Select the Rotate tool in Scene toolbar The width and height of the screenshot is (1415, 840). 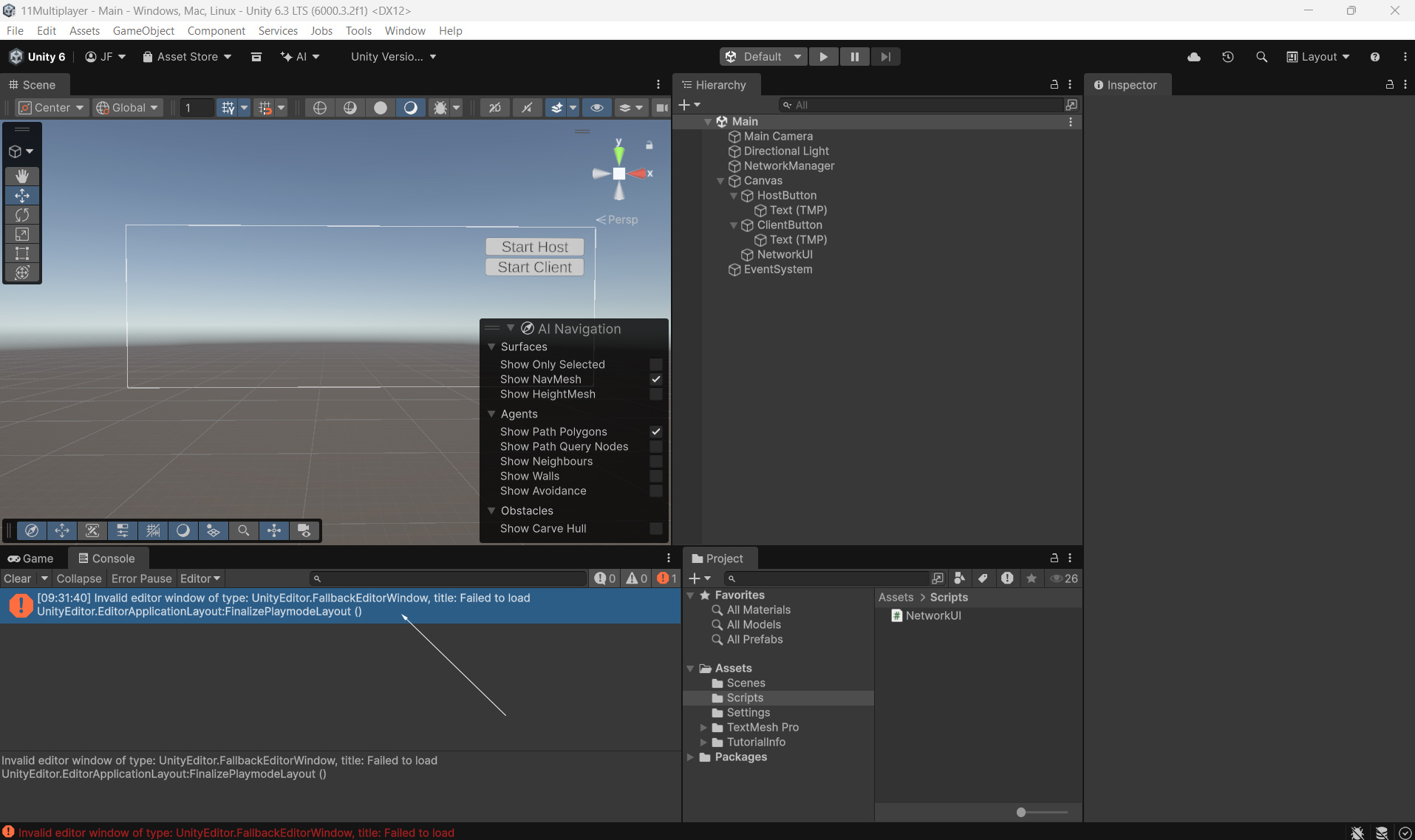[x=22, y=215]
